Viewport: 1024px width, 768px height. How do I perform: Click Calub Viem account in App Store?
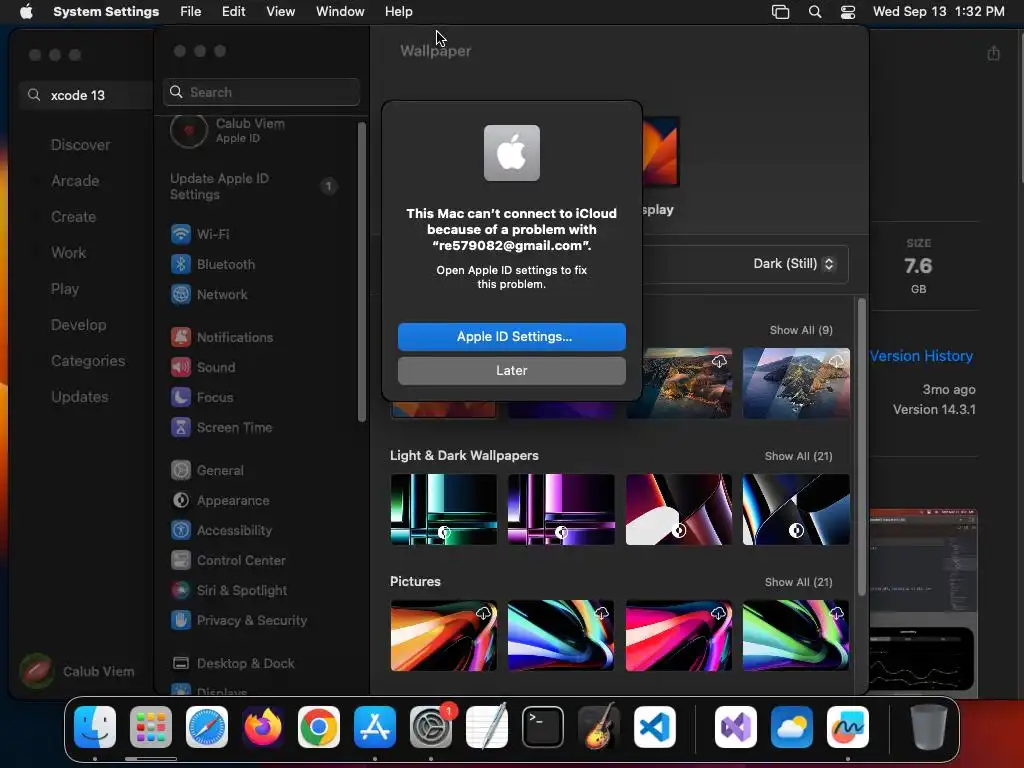coord(77,671)
